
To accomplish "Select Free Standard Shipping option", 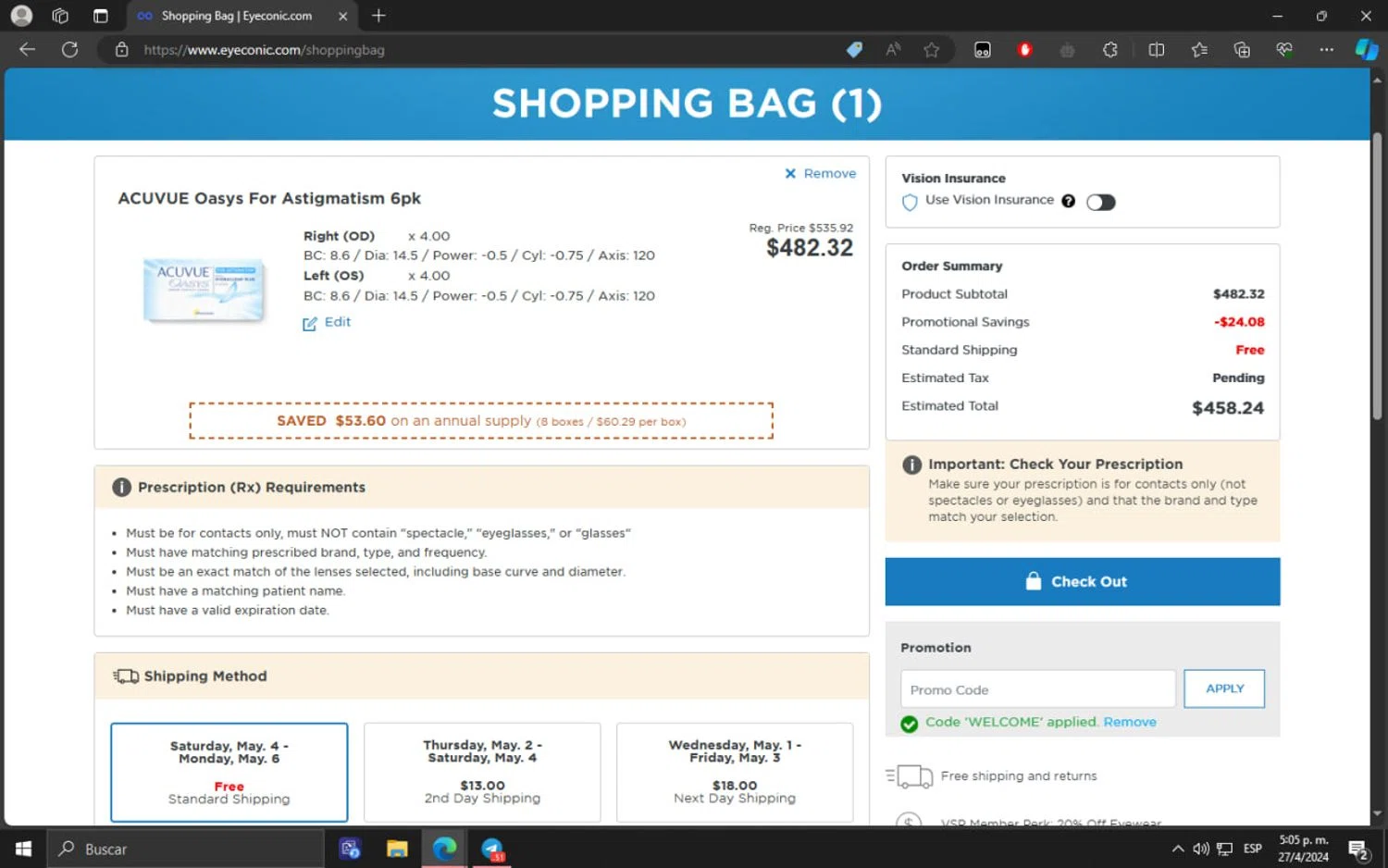I will pos(229,772).
